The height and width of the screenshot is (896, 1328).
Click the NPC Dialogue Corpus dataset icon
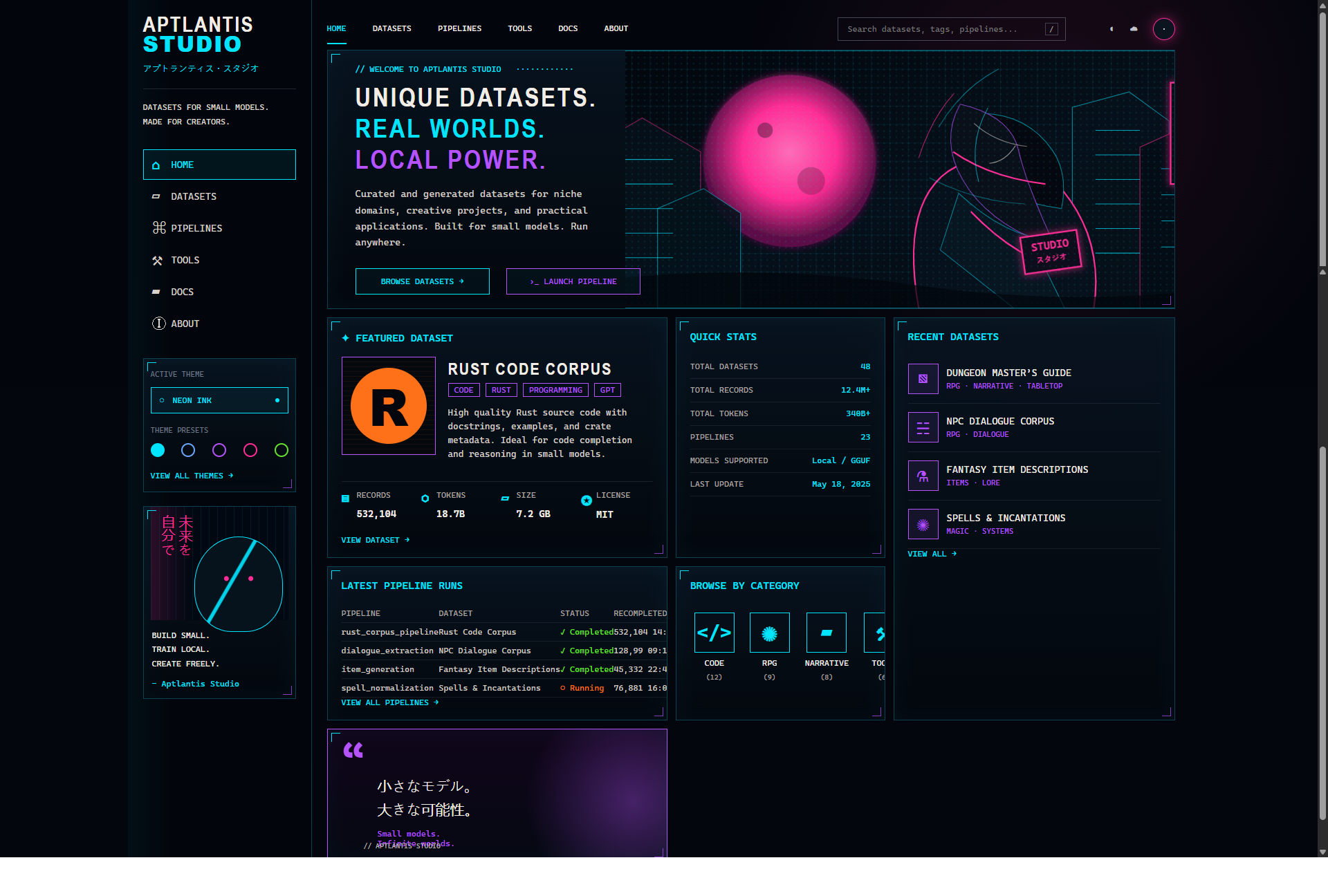click(923, 427)
